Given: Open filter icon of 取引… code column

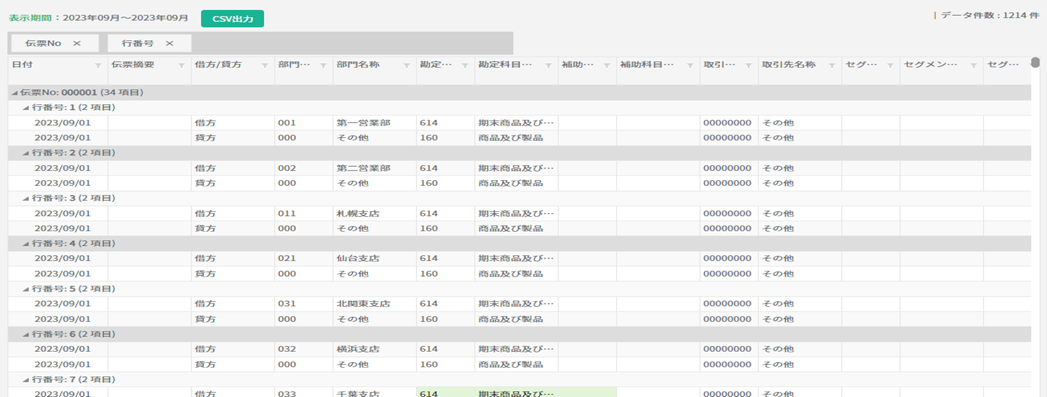Looking at the screenshot, I should [x=749, y=65].
